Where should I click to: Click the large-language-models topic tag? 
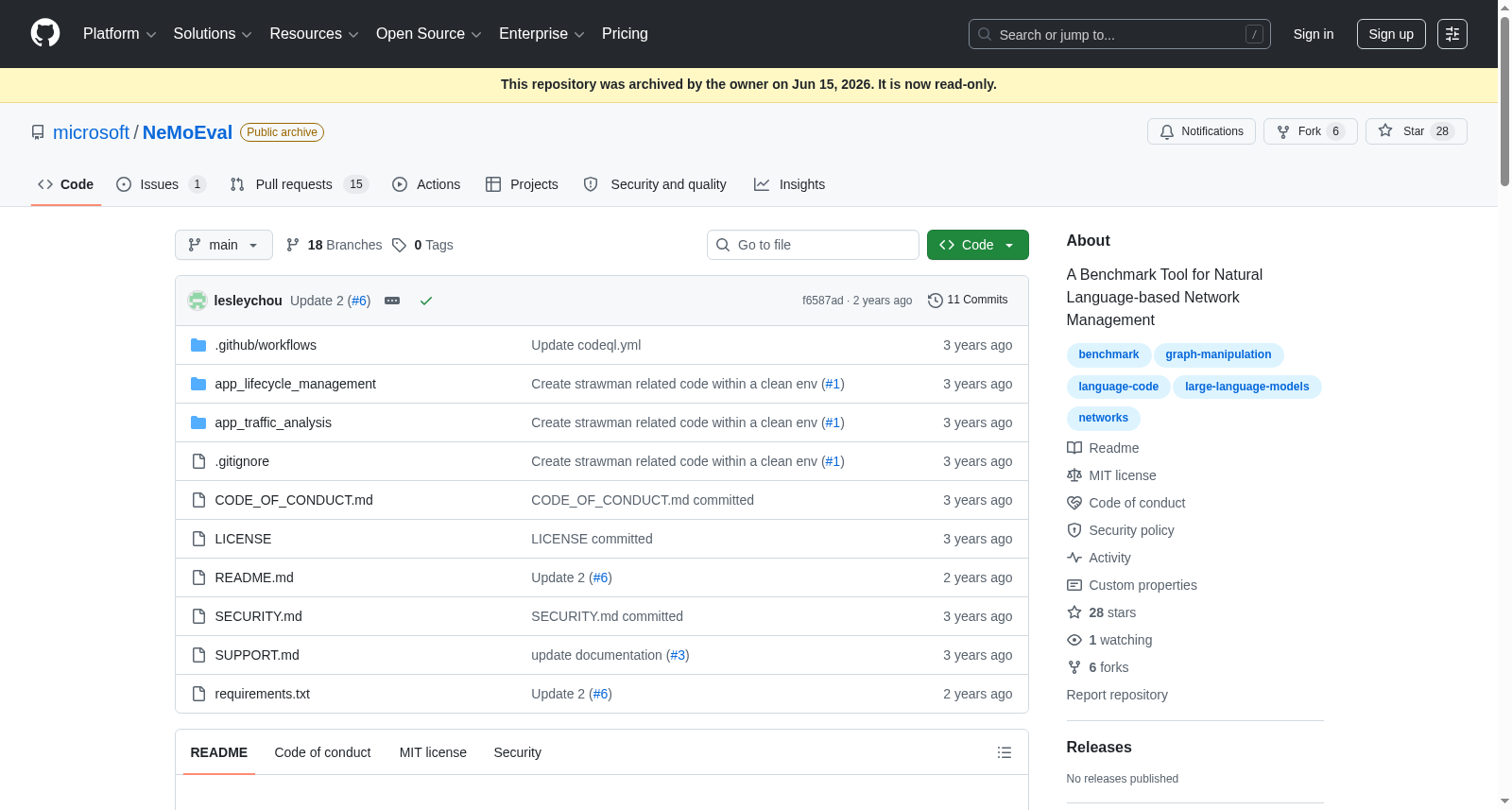coord(1246,388)
